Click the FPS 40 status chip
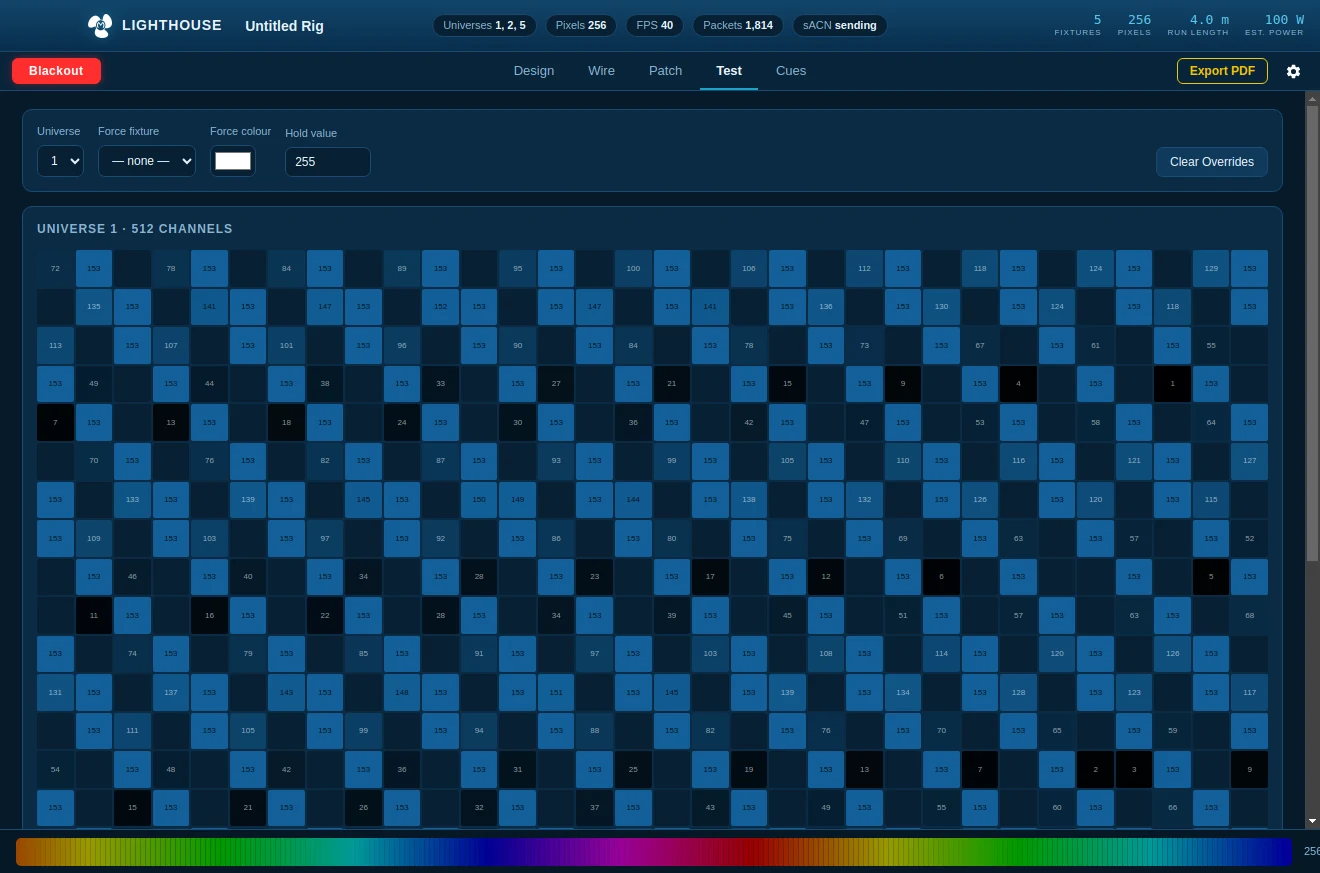This screenshot has width=1320, height=873. [655, 25]
